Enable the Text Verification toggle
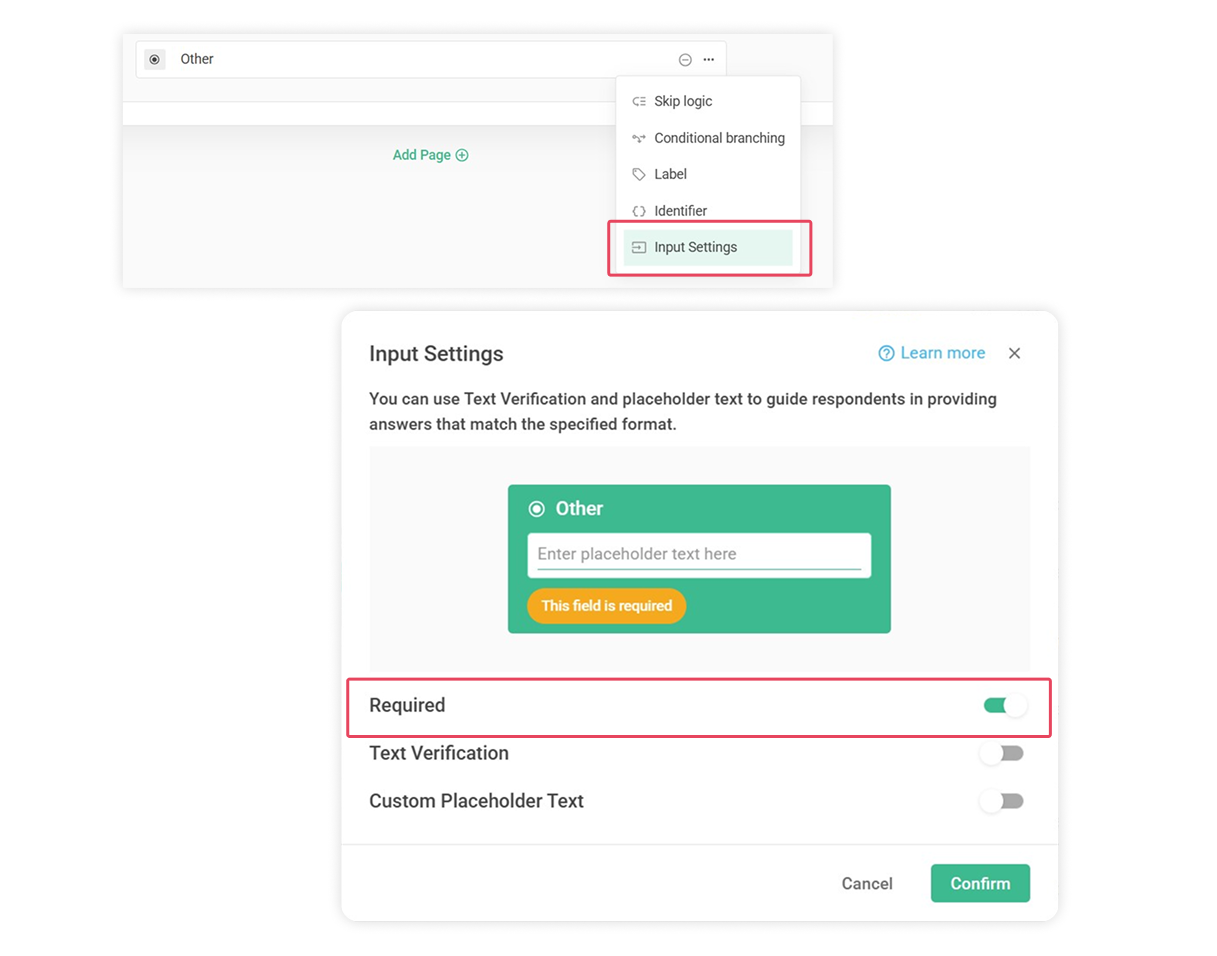This screenshot has width=1217, height=956. click(x=1002, y=754)
